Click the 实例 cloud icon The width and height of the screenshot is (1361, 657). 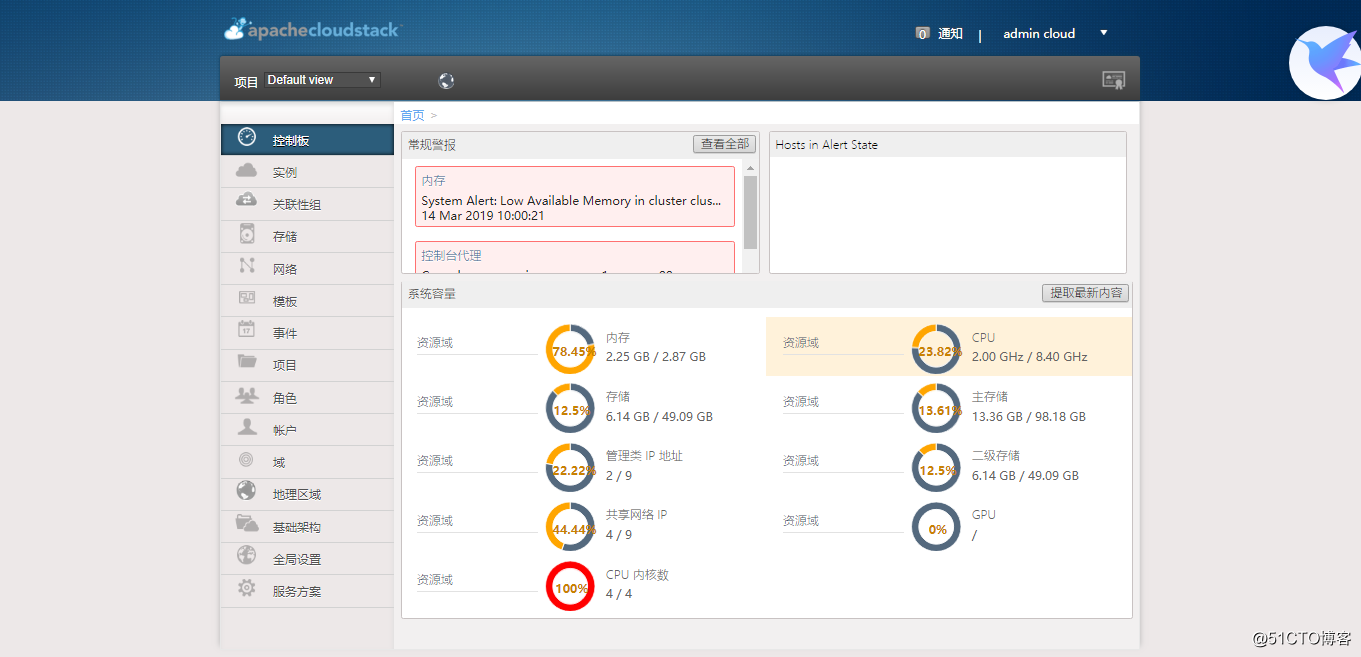[246, 171]
